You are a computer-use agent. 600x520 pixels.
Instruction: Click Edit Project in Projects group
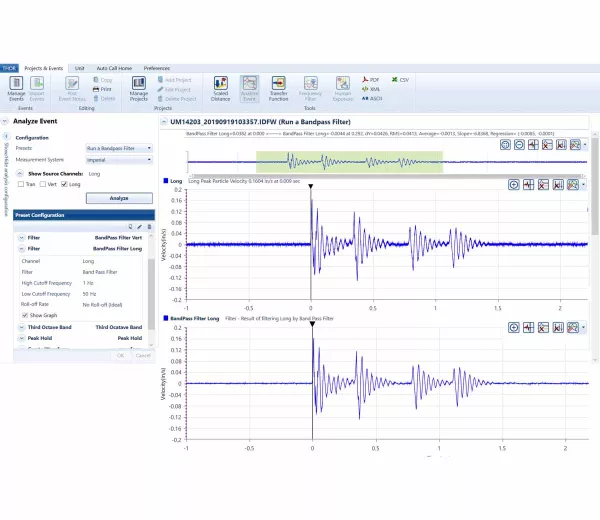point(174,89)
